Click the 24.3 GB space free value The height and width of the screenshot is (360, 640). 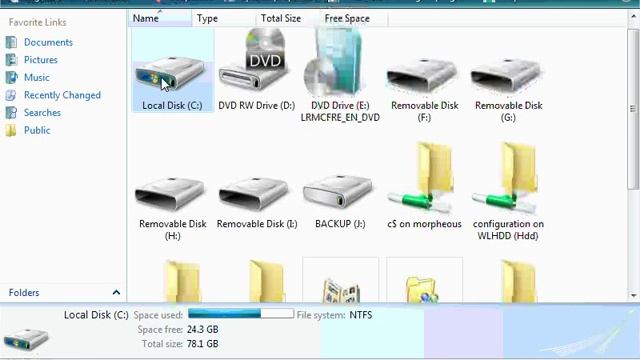click(x=202, y=329)
